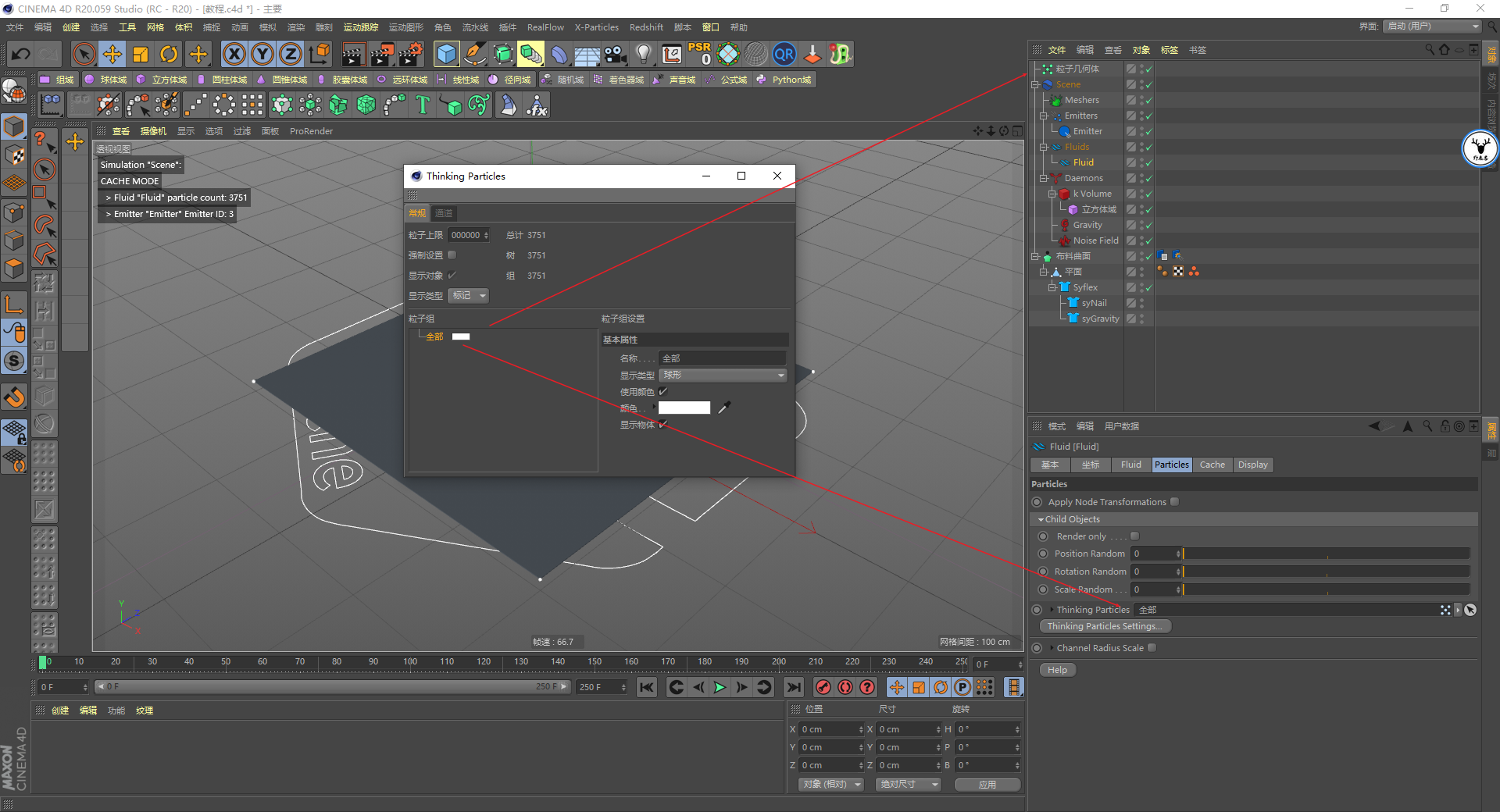Click the Render View clapperboard icon
Viewport: 1500px width, 812px height.
coord(353,54)
